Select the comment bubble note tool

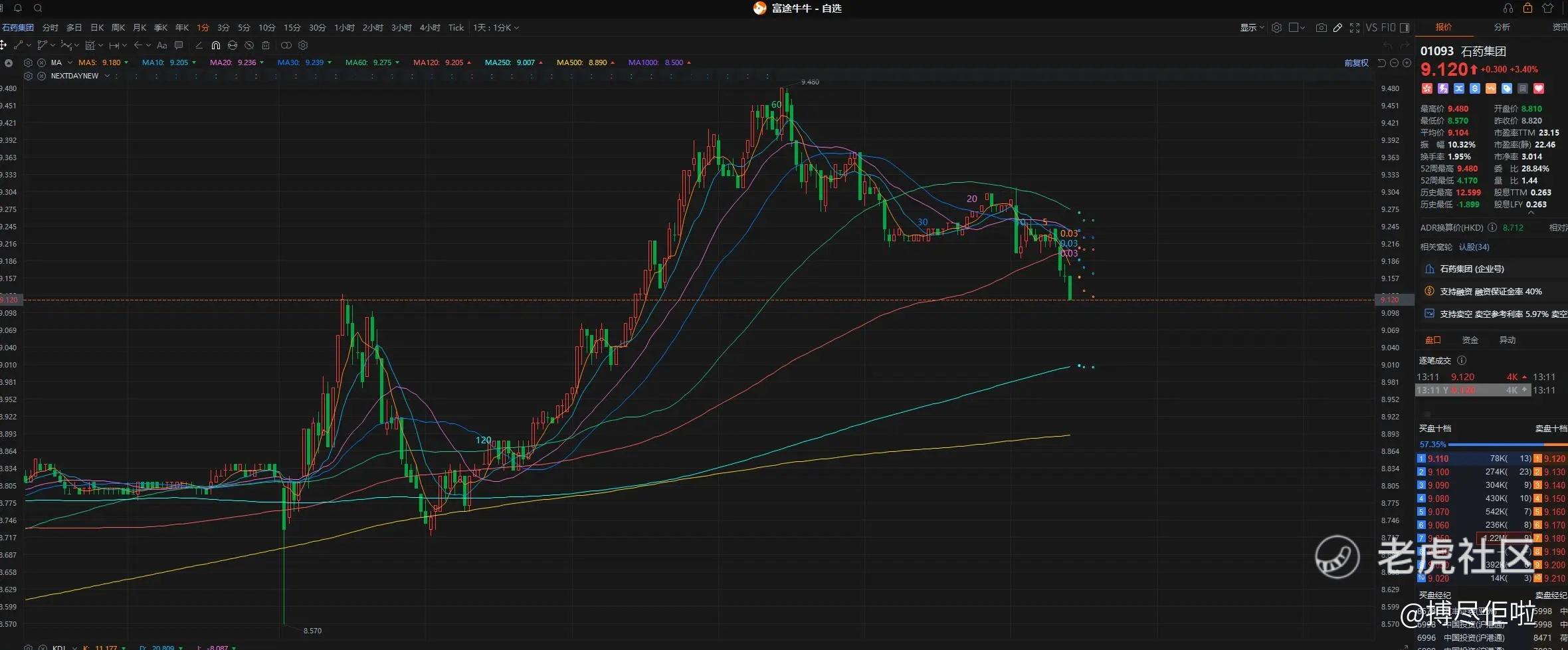[x=179, y=45]
